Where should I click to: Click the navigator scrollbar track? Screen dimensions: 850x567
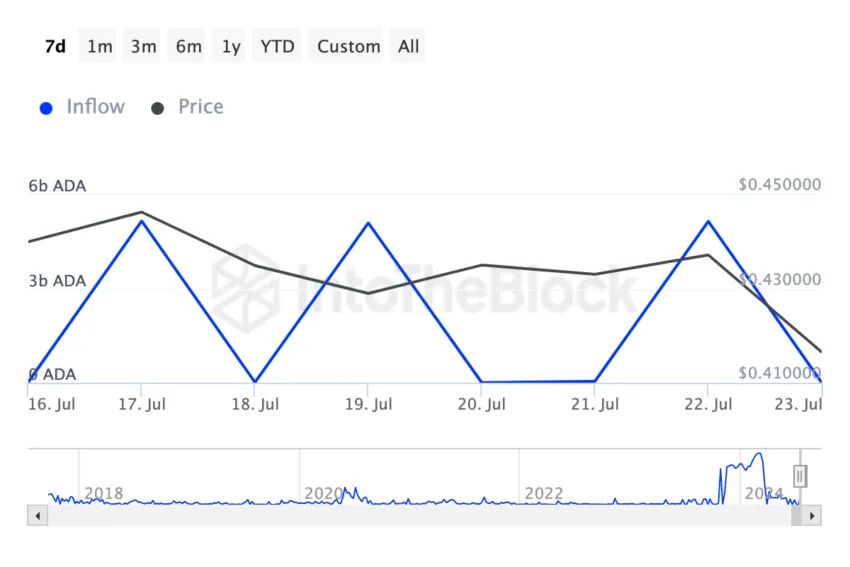(x=419, y=516)
